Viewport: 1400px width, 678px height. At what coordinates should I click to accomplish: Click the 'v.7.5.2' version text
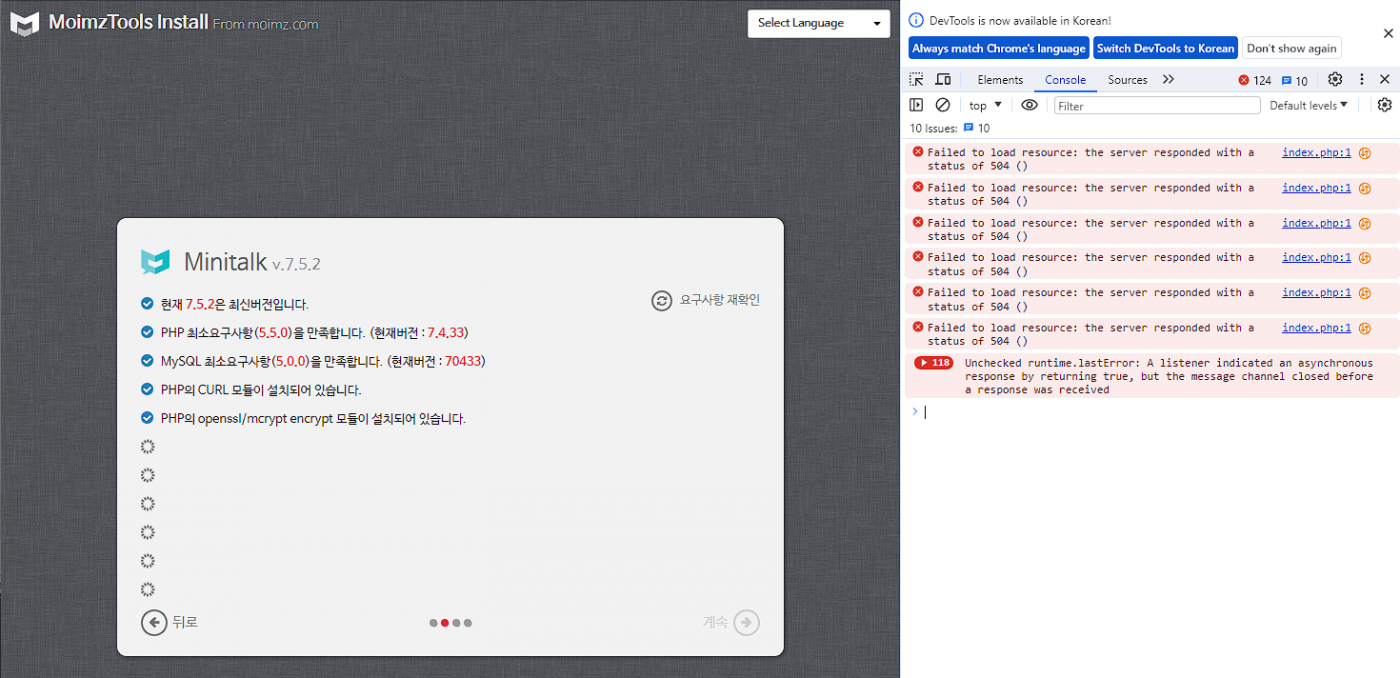pyautogui.click(x=296, y=265)
